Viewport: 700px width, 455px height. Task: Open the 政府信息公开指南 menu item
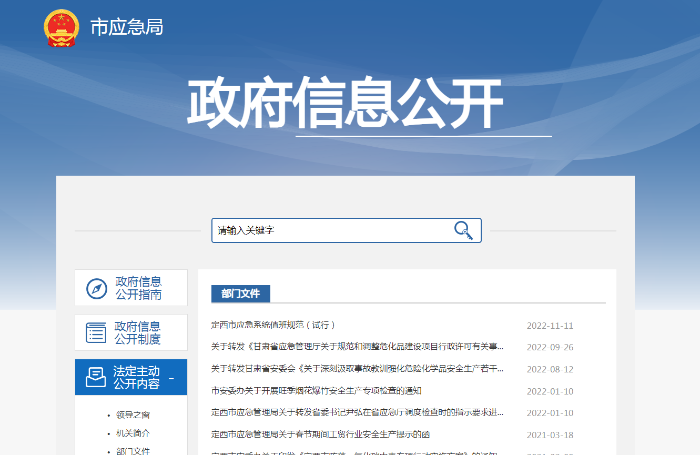[137, 288]
